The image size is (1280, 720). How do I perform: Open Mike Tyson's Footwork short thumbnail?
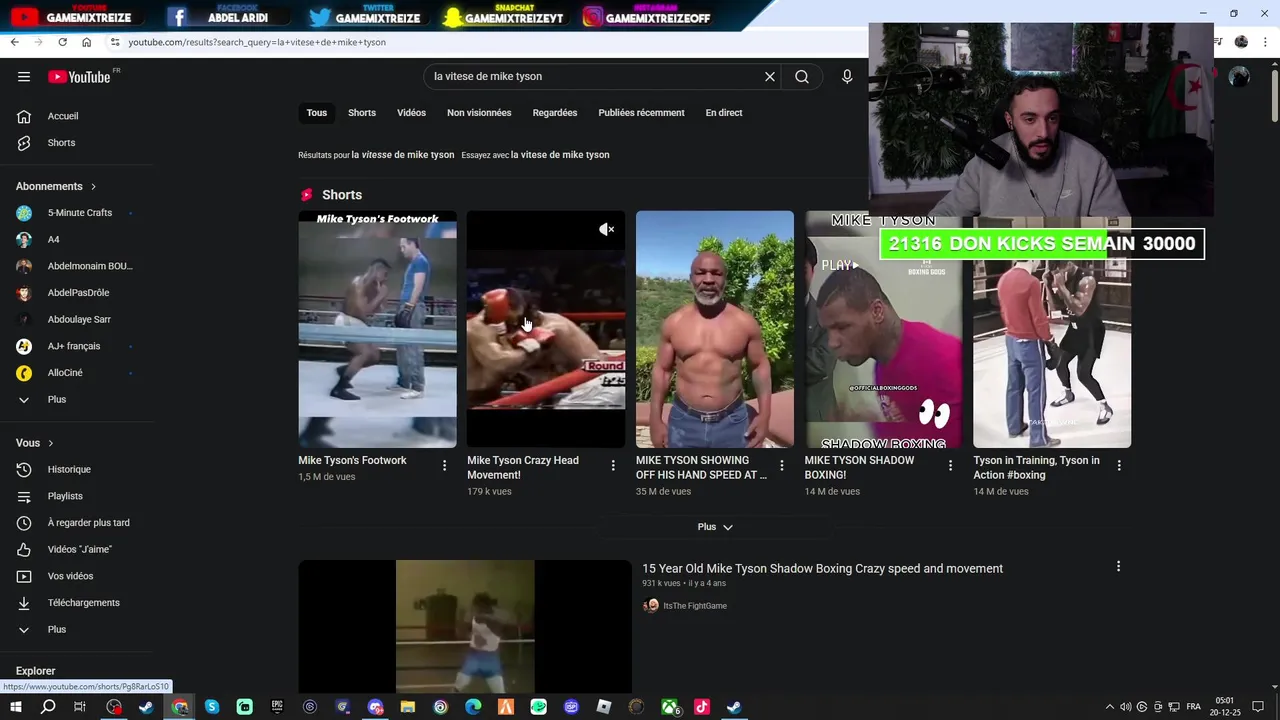coord(377,329)
